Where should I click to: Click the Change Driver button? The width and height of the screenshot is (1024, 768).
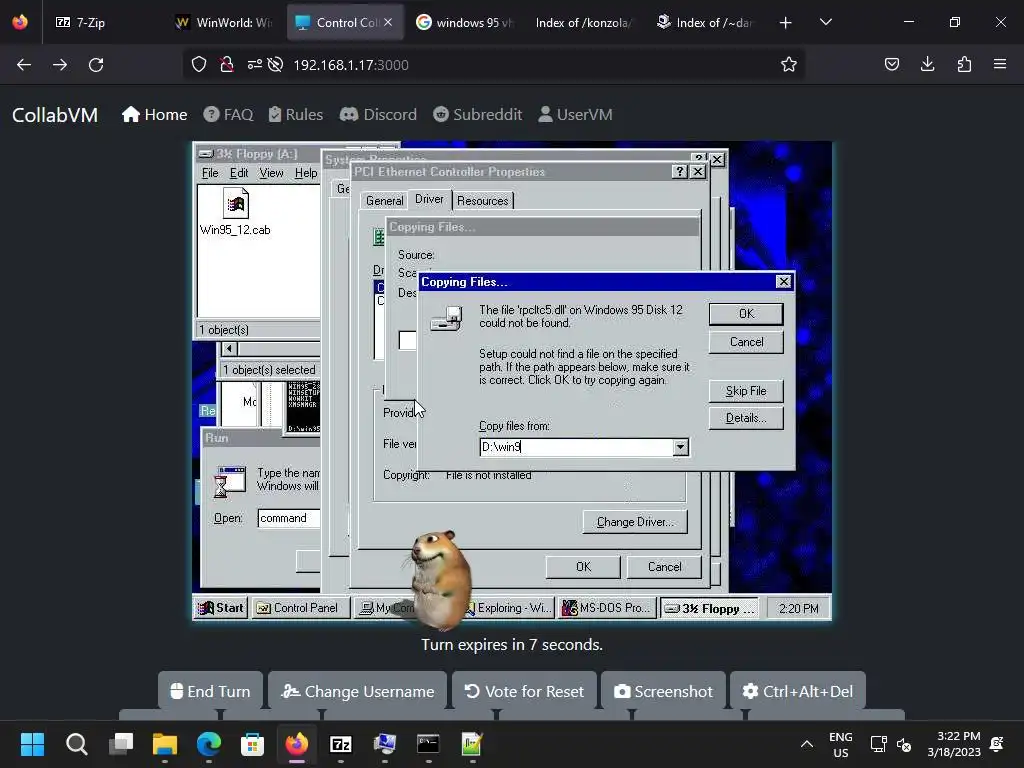[x=635, y=522]
